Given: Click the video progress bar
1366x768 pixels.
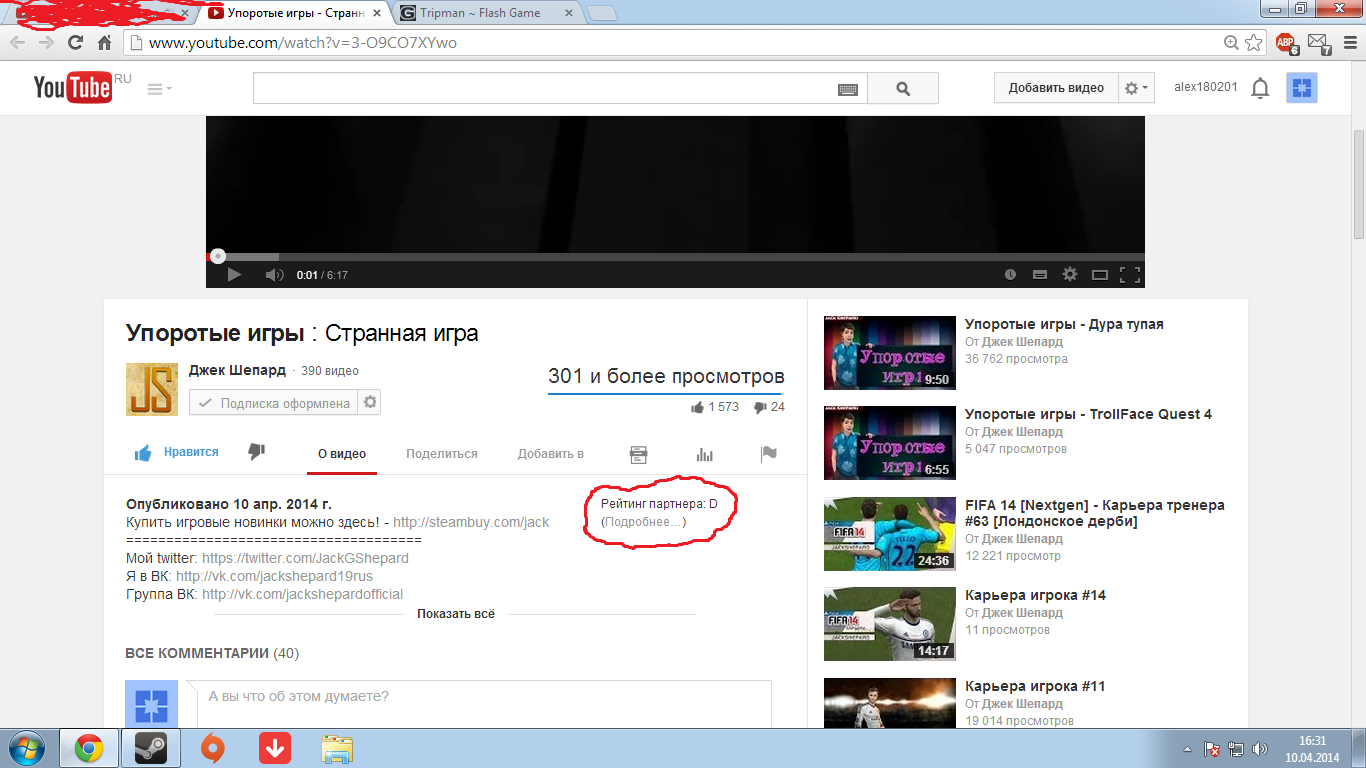Looking at the screenshot, I should pyautogui.click(x=675, y=256).
